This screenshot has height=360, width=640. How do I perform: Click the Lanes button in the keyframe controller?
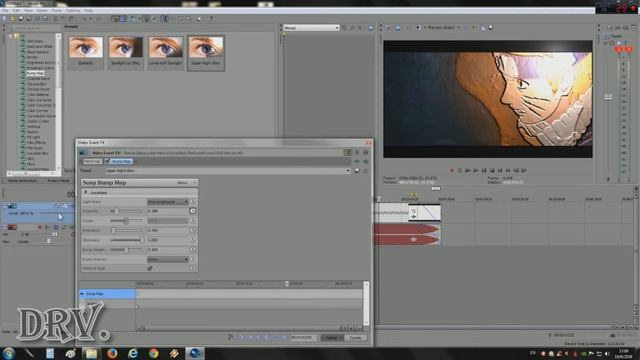point(332,338)
